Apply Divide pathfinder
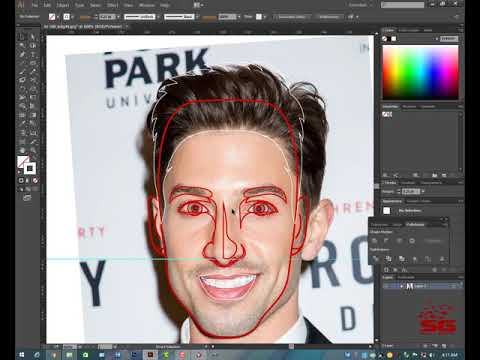 pos(375,259)
